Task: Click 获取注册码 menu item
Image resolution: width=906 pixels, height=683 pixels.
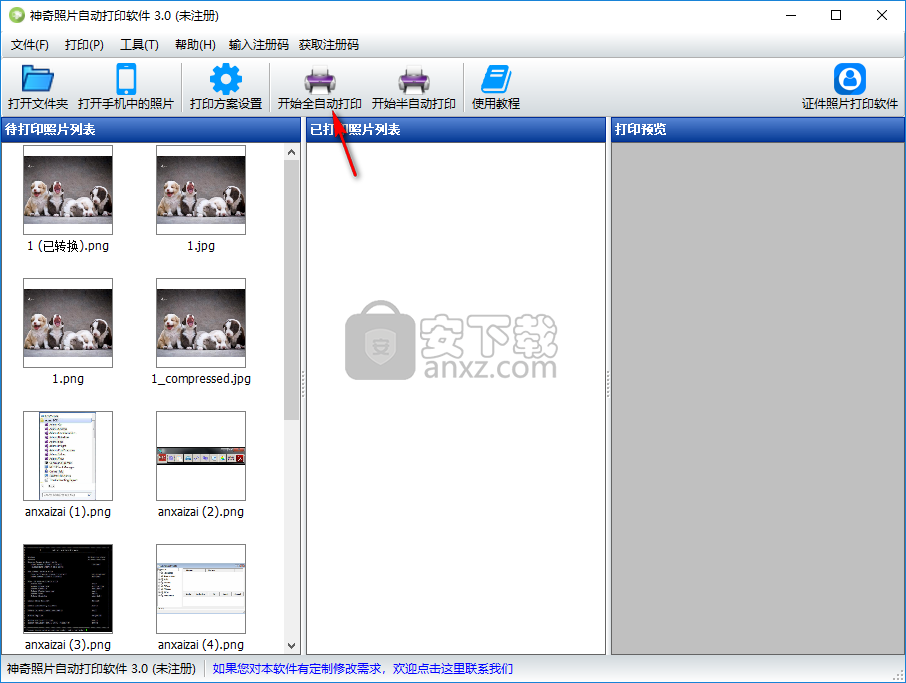Action: coord(329,45)
